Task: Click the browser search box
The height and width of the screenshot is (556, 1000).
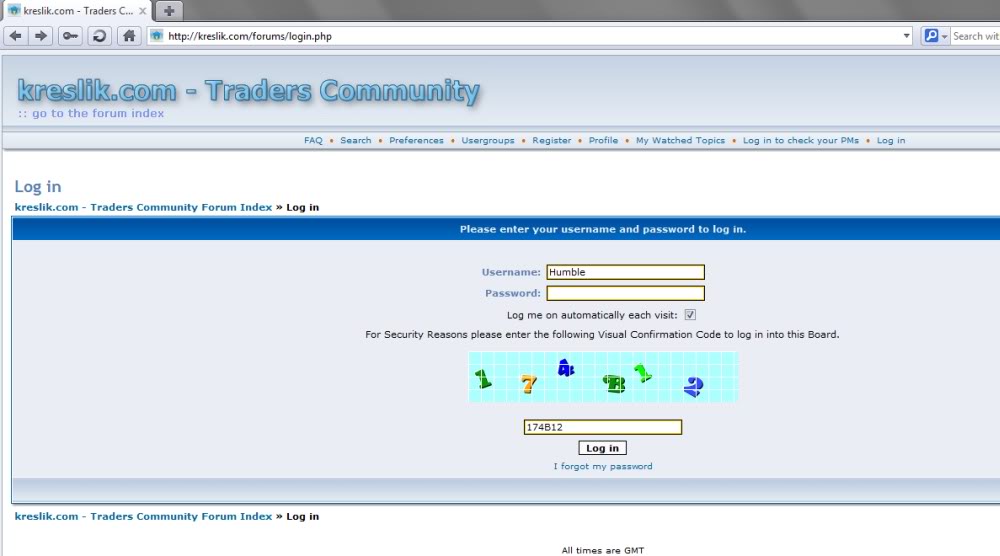Action: point(975,36)
